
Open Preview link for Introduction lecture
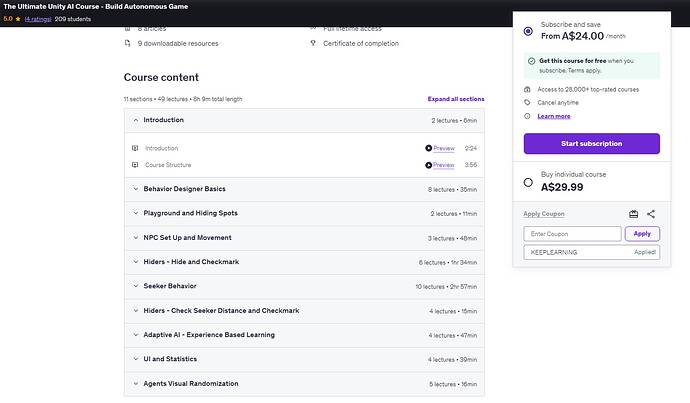click(444, 148)
